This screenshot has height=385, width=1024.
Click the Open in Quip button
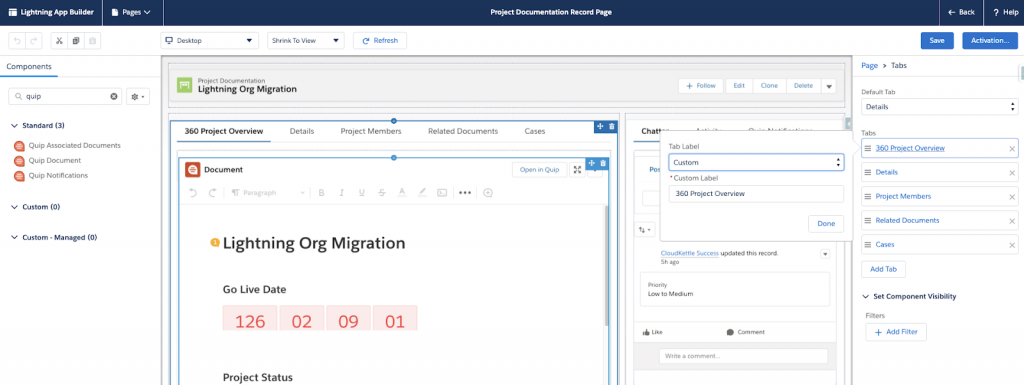pos(539,170)
